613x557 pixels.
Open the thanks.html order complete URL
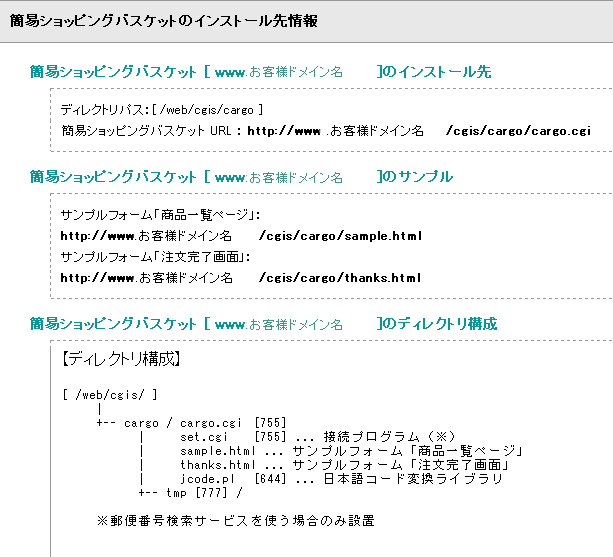(x=240, y=278)
